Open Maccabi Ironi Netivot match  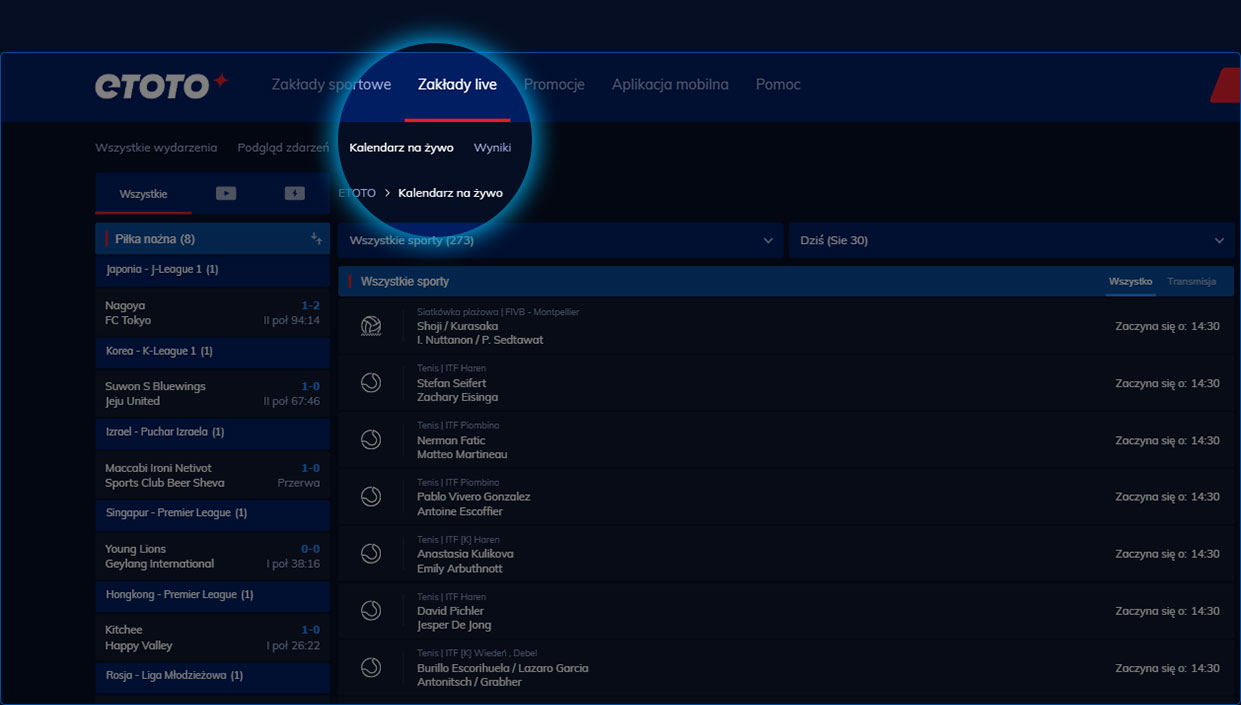(212, 475)
